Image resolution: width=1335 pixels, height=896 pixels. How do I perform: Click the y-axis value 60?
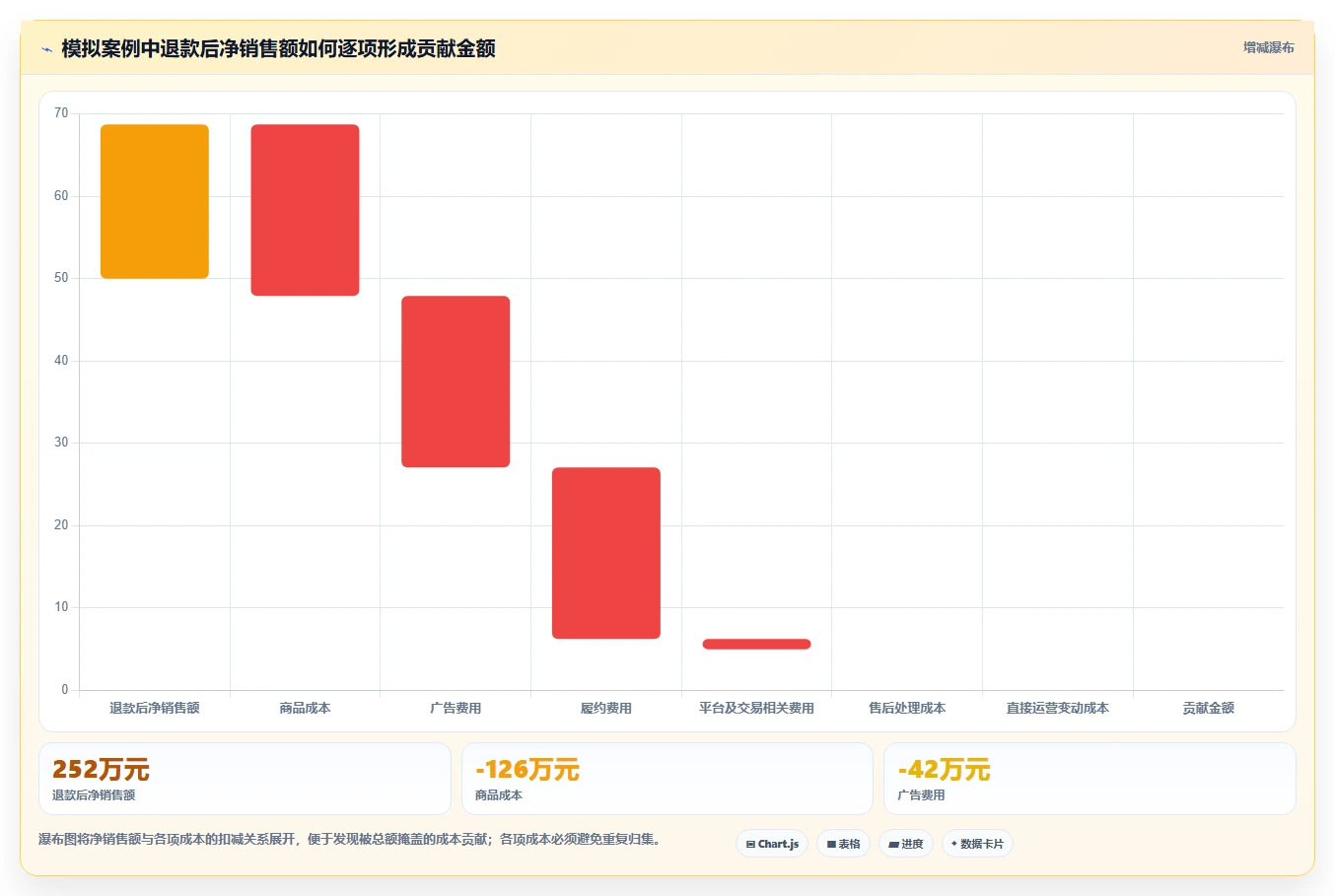pyautogui.click(x=61, y=196)
